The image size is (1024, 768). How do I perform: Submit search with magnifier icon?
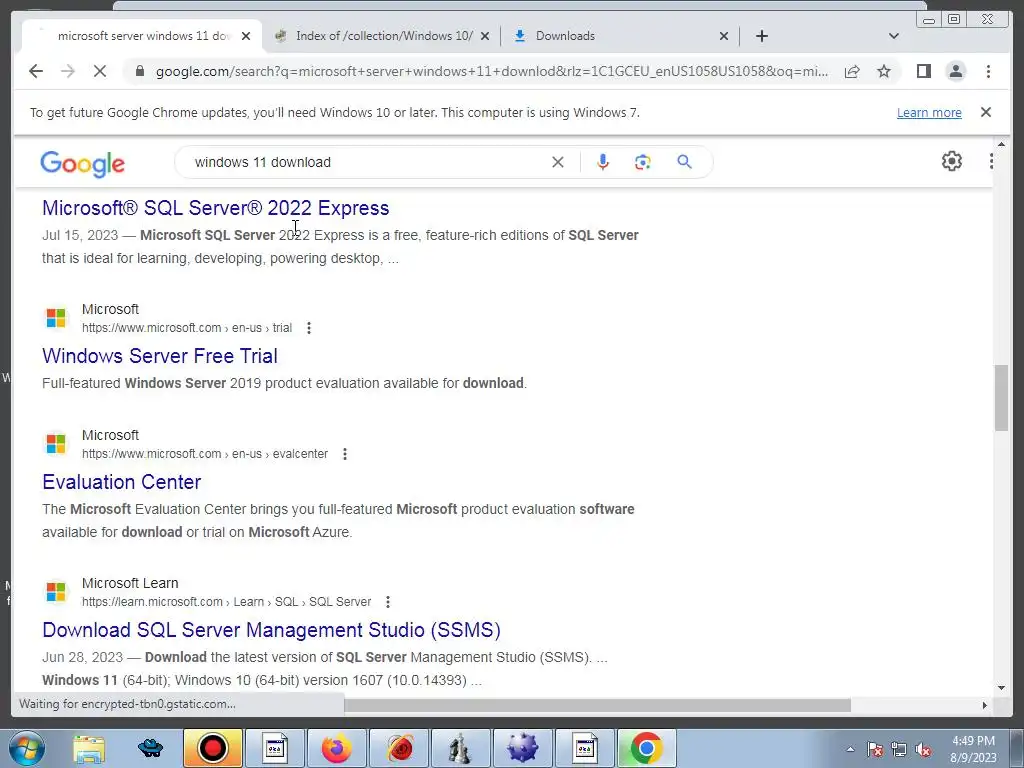[684, 162]
